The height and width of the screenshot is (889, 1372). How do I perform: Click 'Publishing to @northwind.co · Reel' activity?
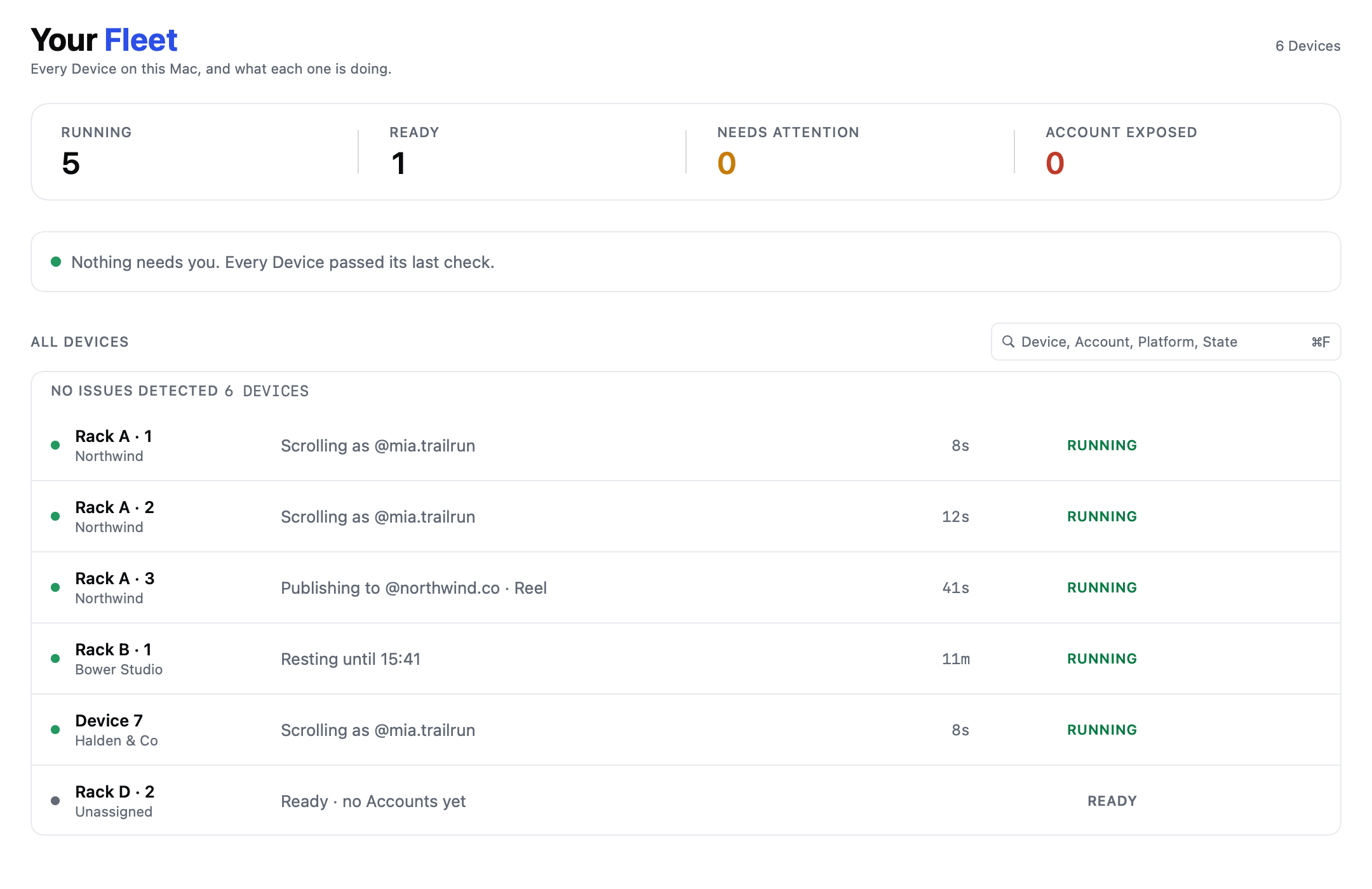pos(414,588)
